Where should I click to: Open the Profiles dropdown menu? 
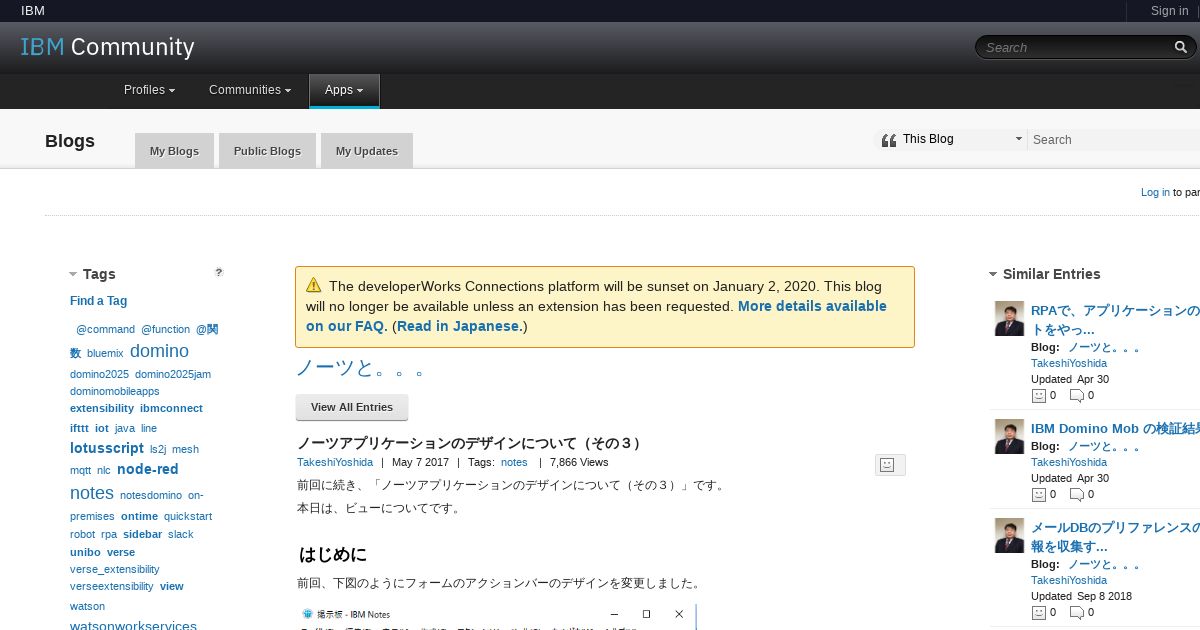tap(149, 90)
